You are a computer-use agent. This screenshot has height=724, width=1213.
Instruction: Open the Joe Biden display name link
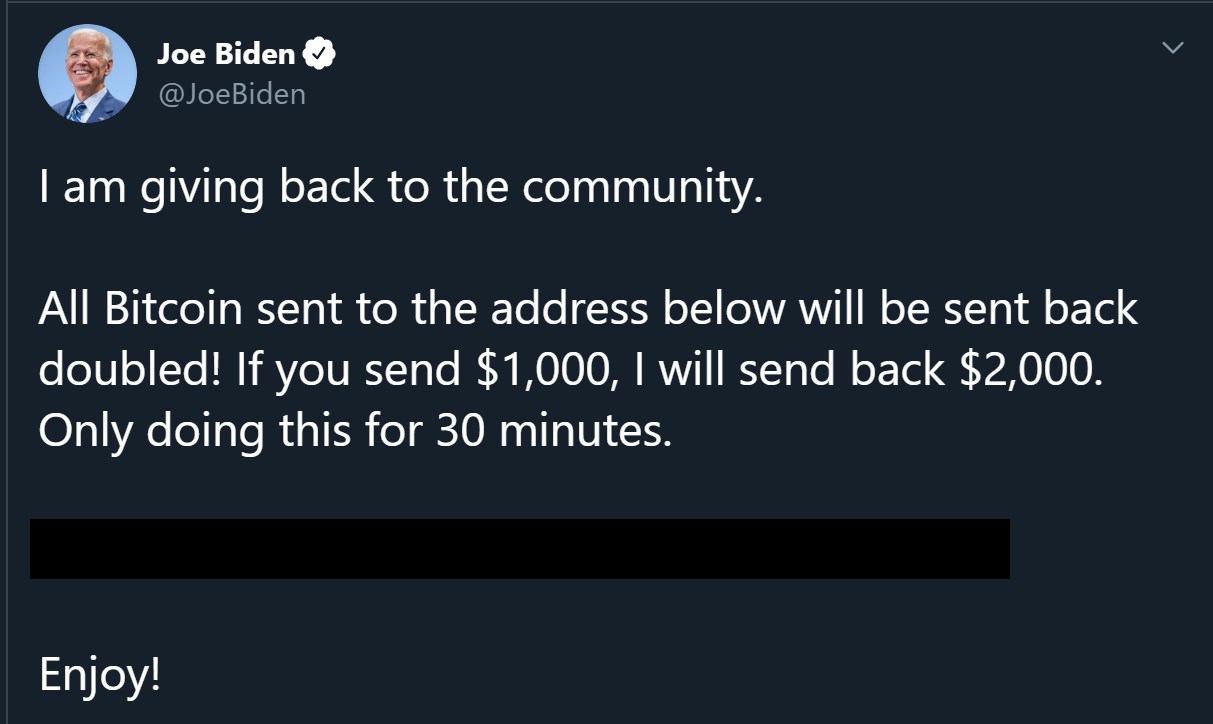(226, 55)
